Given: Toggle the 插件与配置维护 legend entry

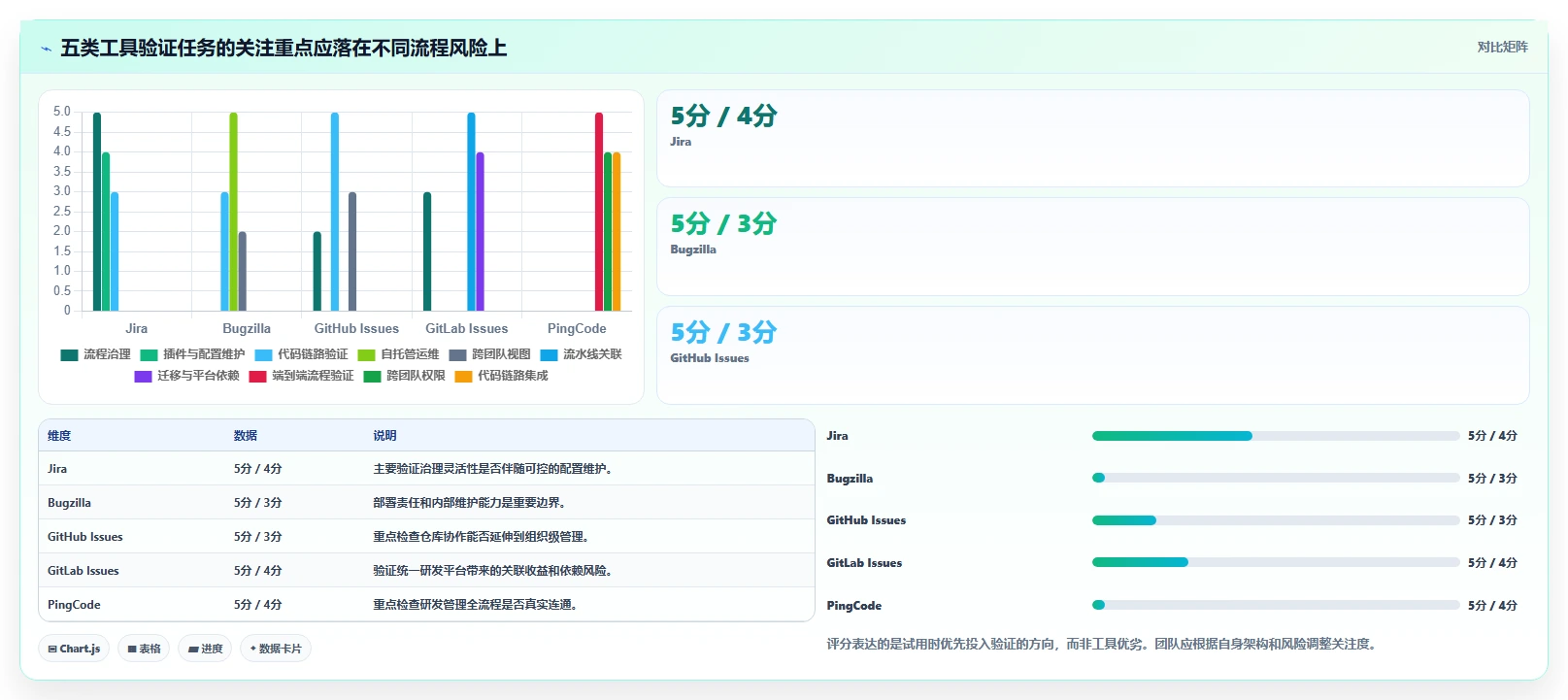Looking at the screenshot, I should click(x=192, y=354).
